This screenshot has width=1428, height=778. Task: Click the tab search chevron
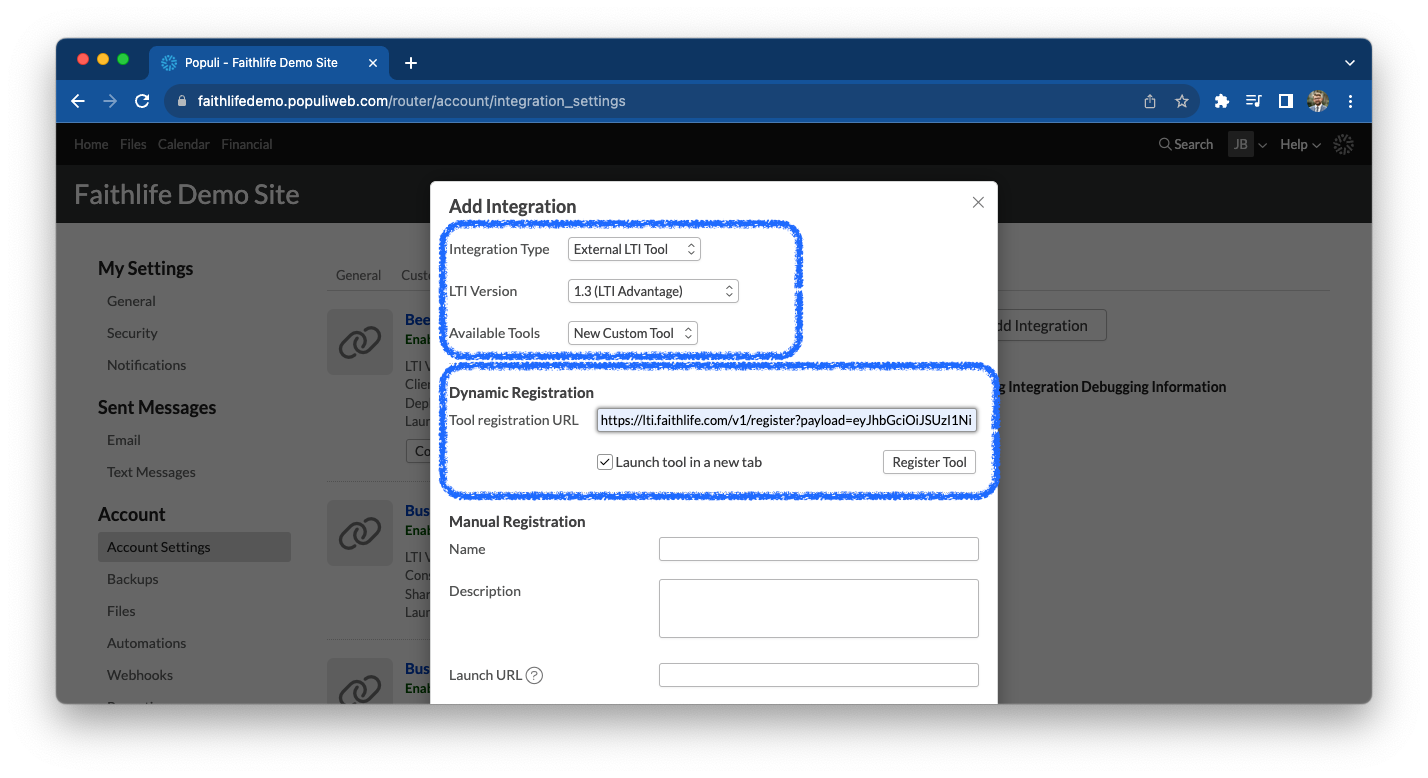(x=1350, y=63)
